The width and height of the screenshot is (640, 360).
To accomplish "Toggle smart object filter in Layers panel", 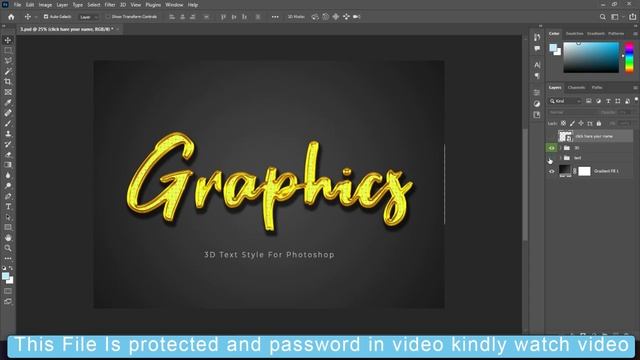I will click(x=627, y=101).
